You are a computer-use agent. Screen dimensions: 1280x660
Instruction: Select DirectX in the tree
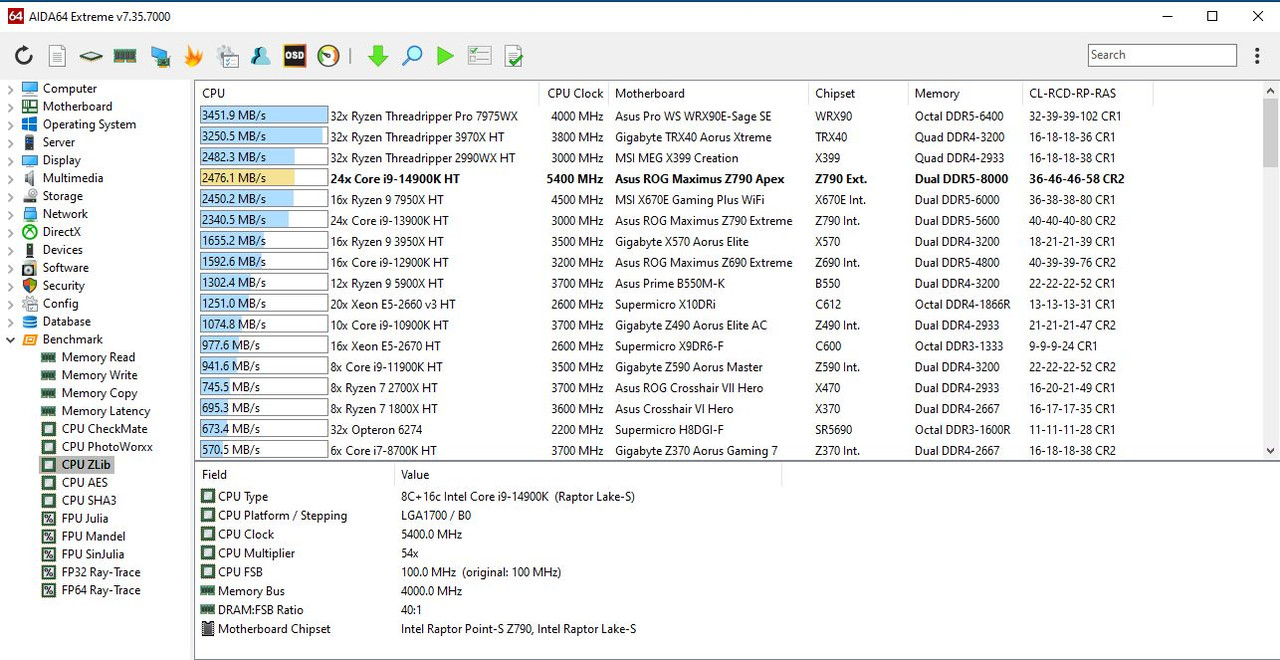coord(61,232)
